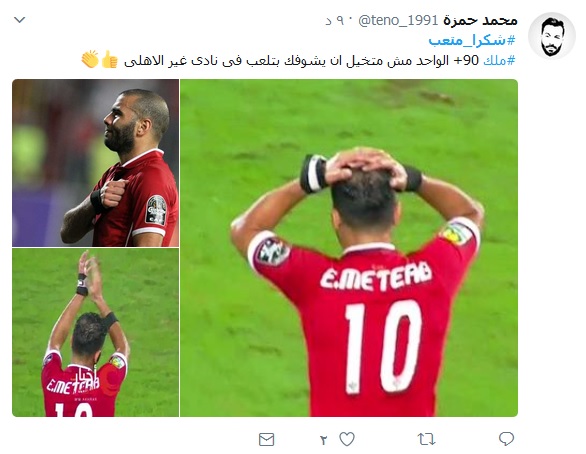Click the thumbs up emoji in tweet

(x=110, y=59)
